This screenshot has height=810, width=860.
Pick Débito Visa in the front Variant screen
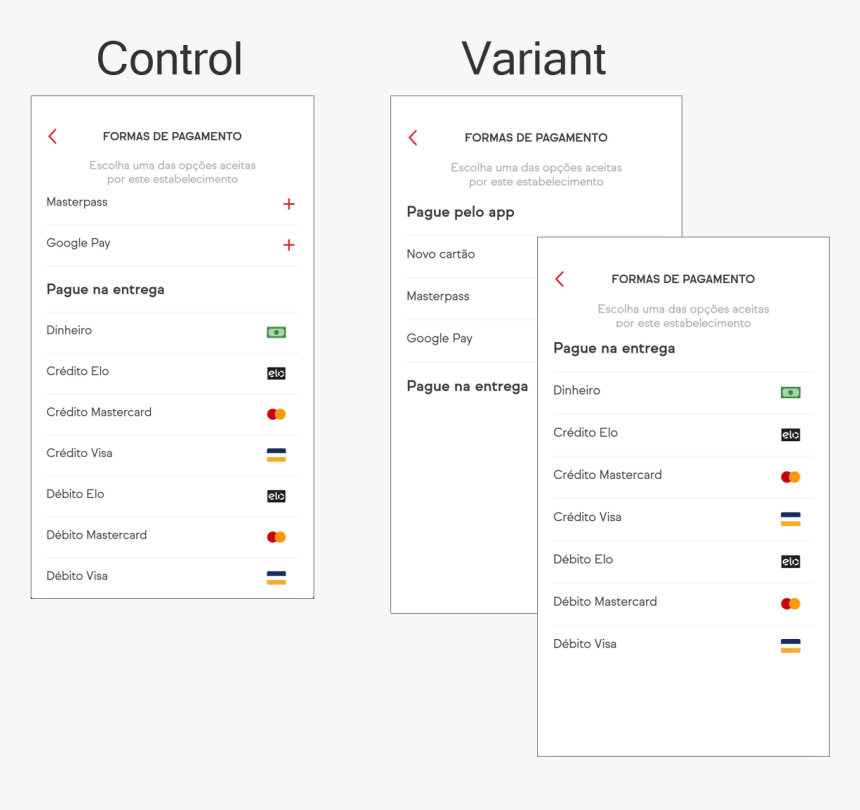pos(585,644)
